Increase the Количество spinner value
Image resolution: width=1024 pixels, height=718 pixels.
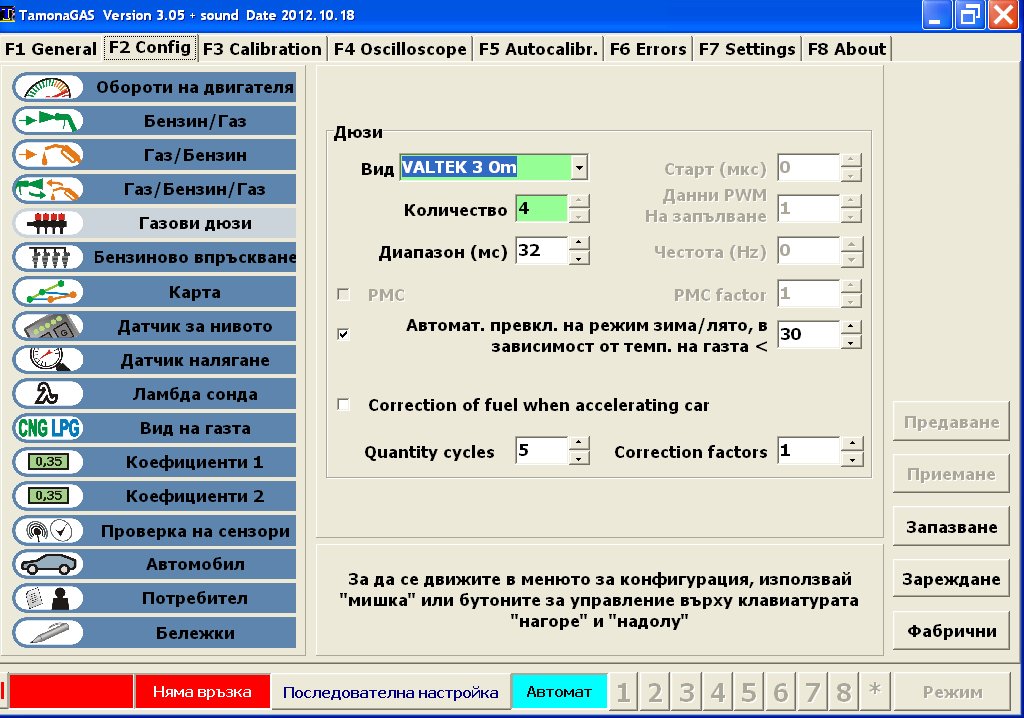coord(579,202)
